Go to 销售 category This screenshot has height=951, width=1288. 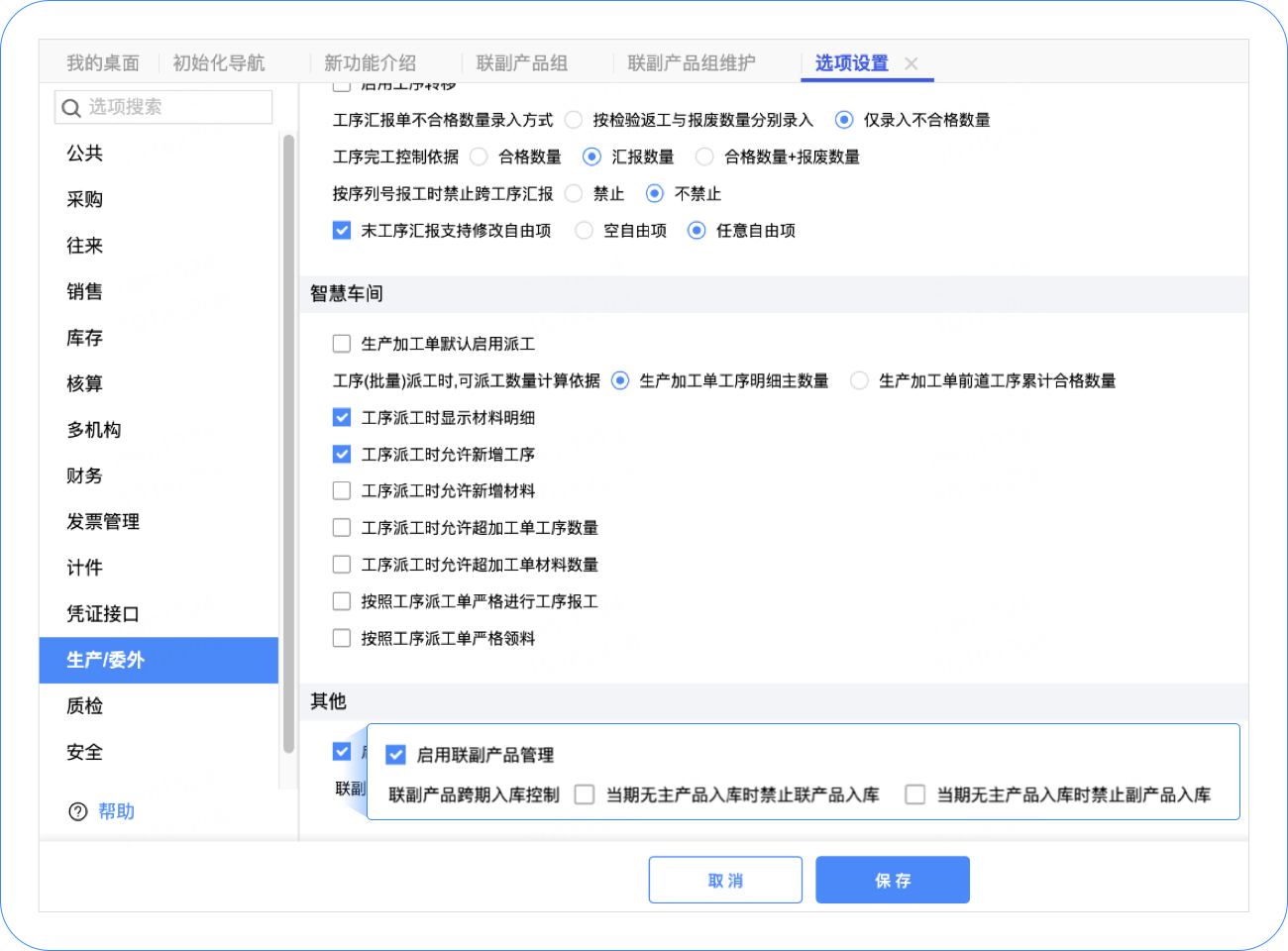(x=159, y=291)
